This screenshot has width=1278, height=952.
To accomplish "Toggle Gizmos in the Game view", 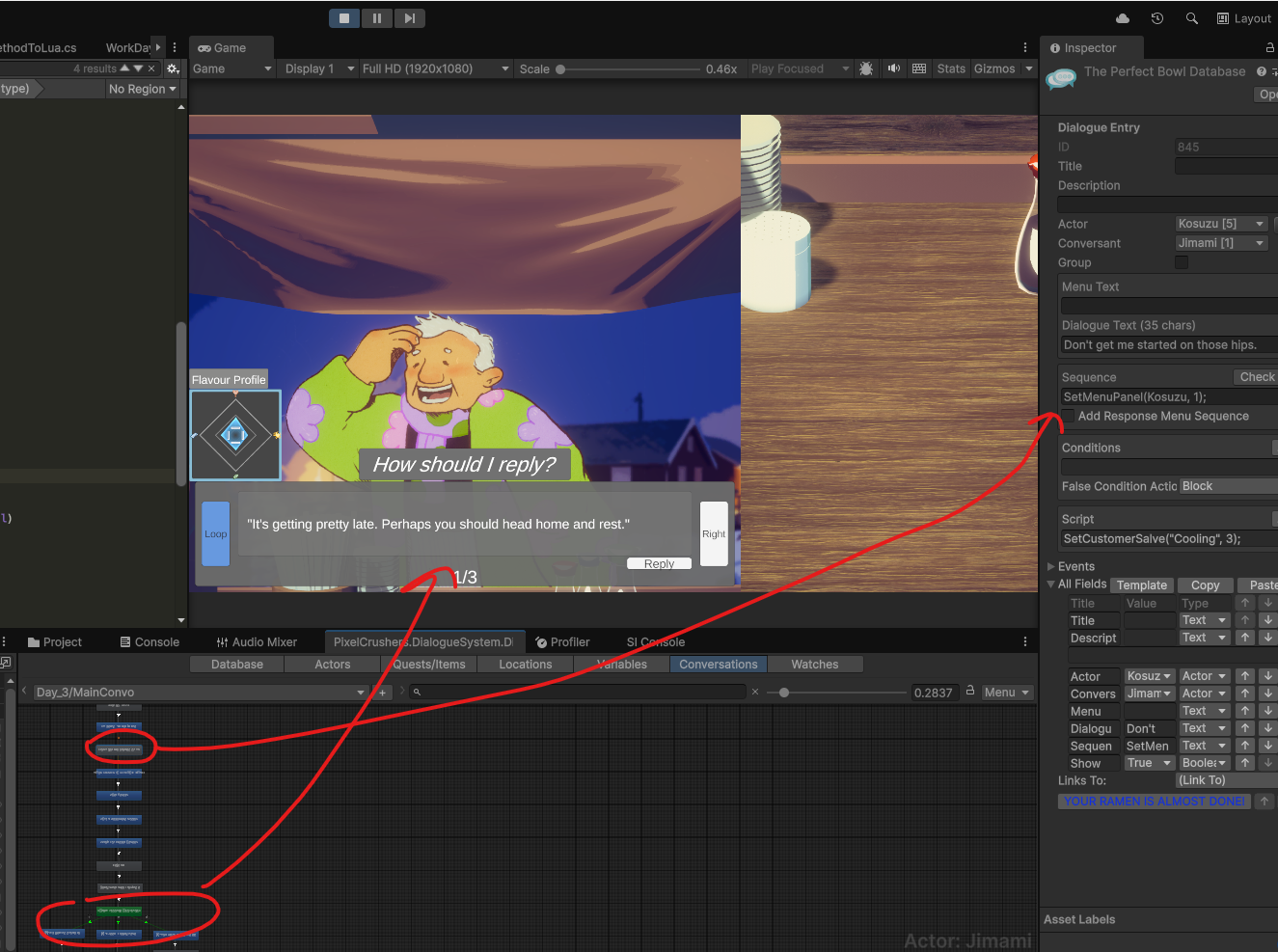I will point(994,68).
